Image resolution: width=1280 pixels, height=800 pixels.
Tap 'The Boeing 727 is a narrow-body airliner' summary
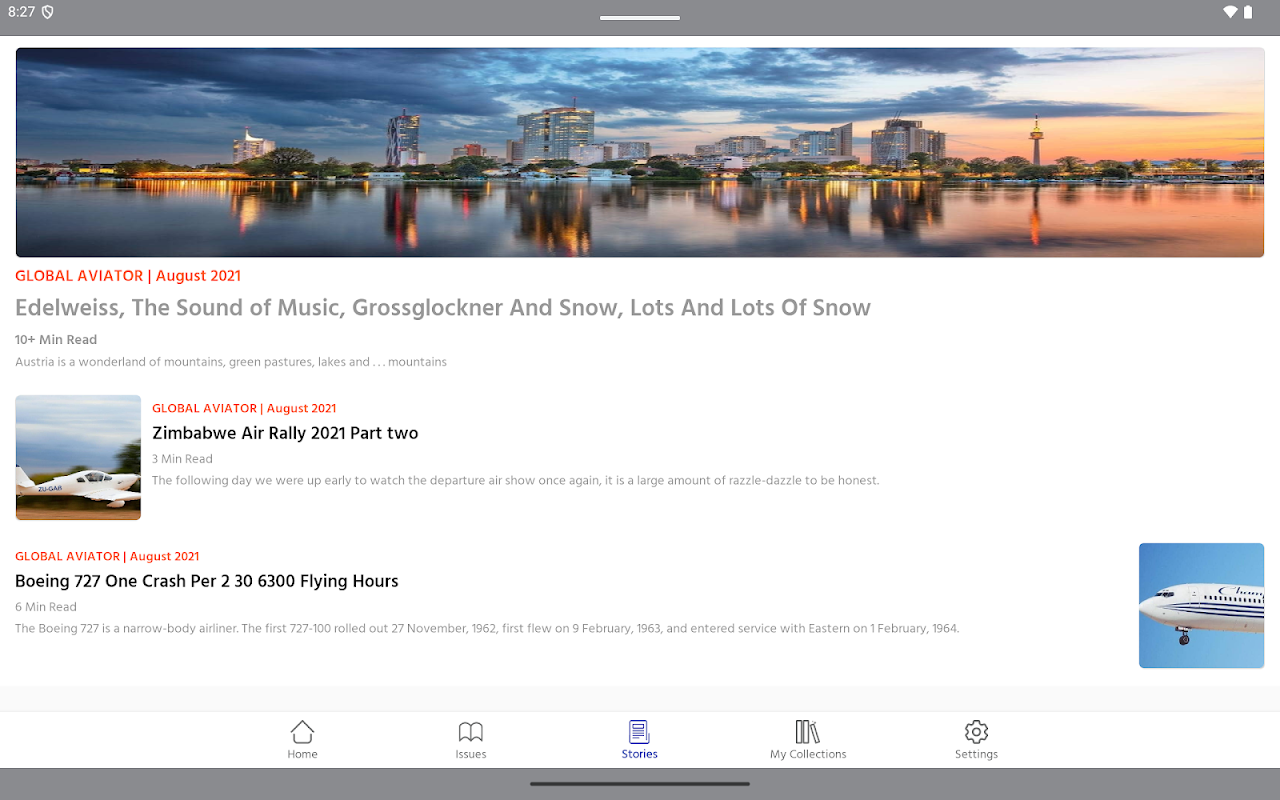click(487, 629)
